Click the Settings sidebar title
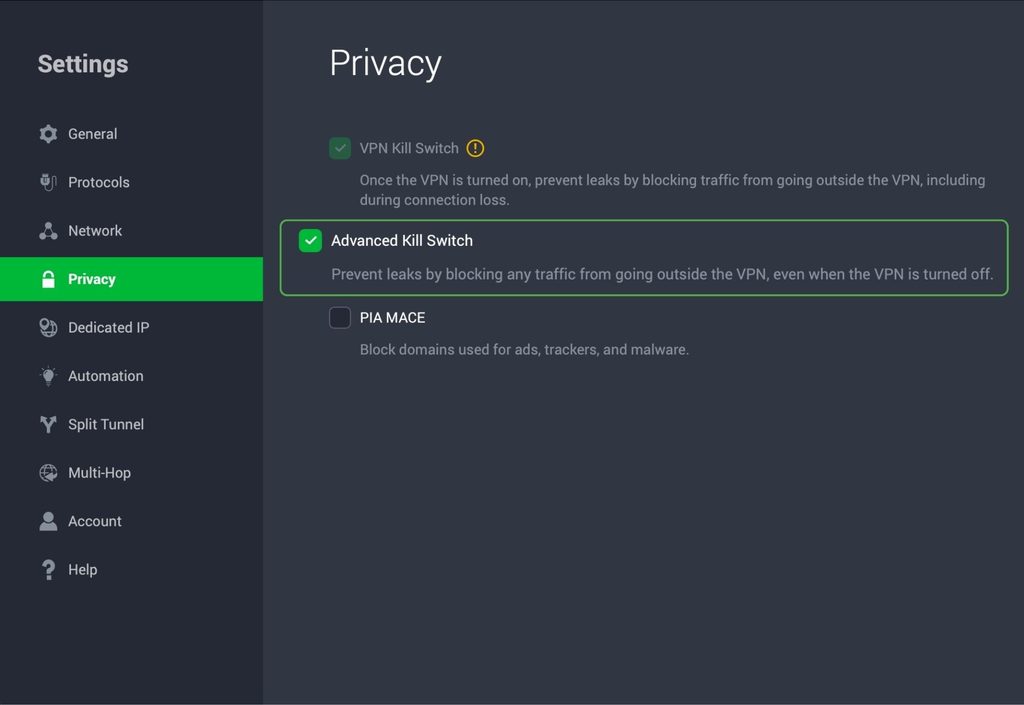 83,64
